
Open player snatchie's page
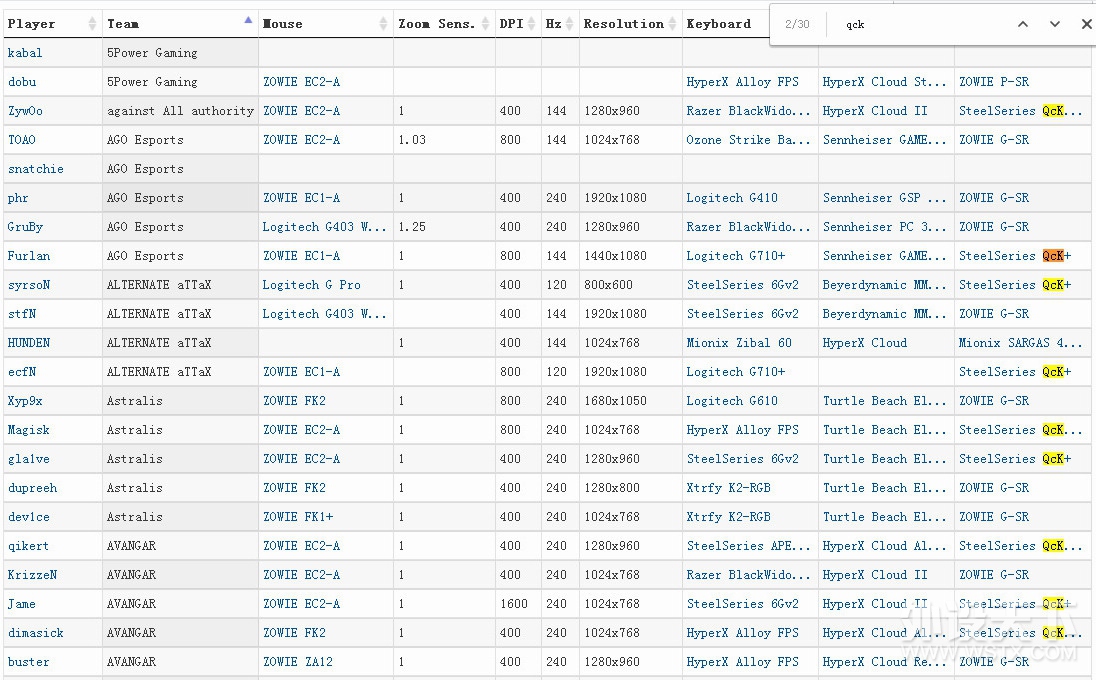(36, 169)
